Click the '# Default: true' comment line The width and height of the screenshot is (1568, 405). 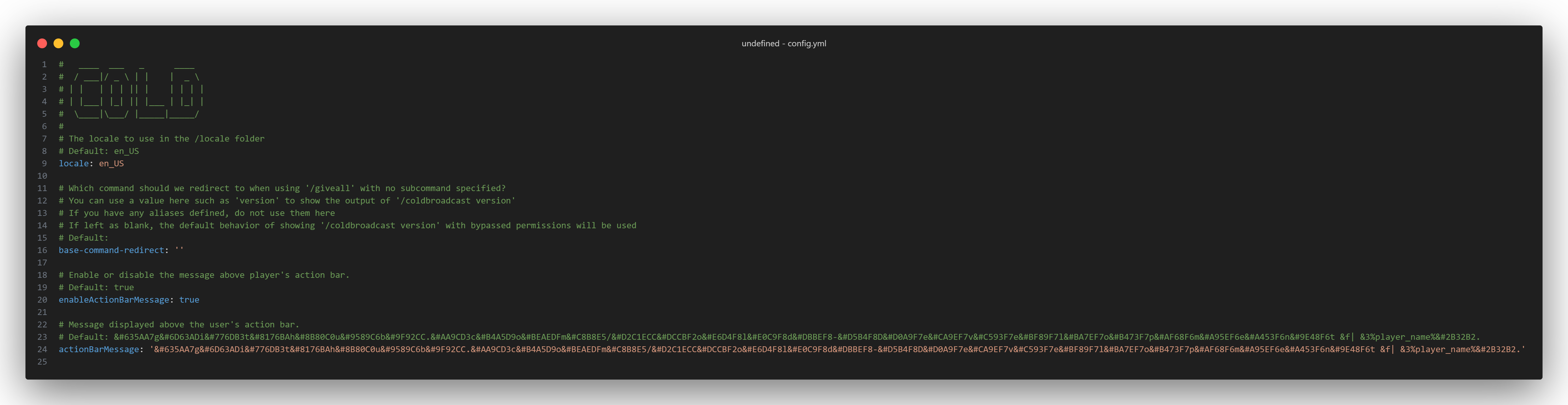click(x=96, y=288)
